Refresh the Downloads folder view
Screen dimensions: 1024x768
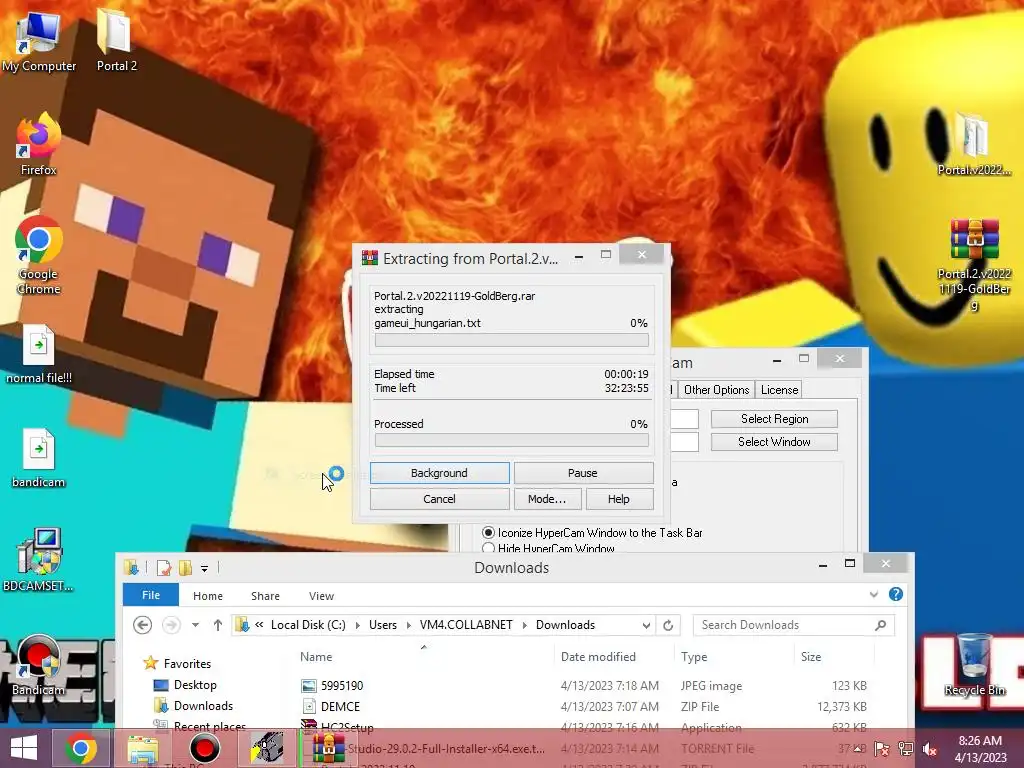(x=667, y=625)
